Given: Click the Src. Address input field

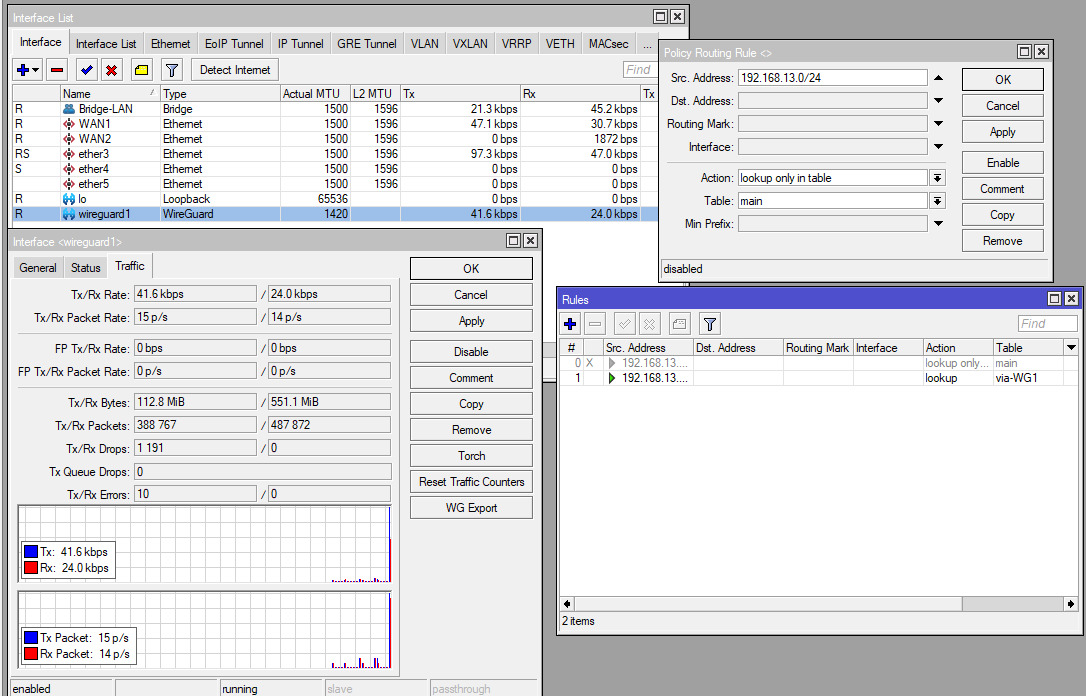Looking at the screenshot, I should (x=832, y=78).
